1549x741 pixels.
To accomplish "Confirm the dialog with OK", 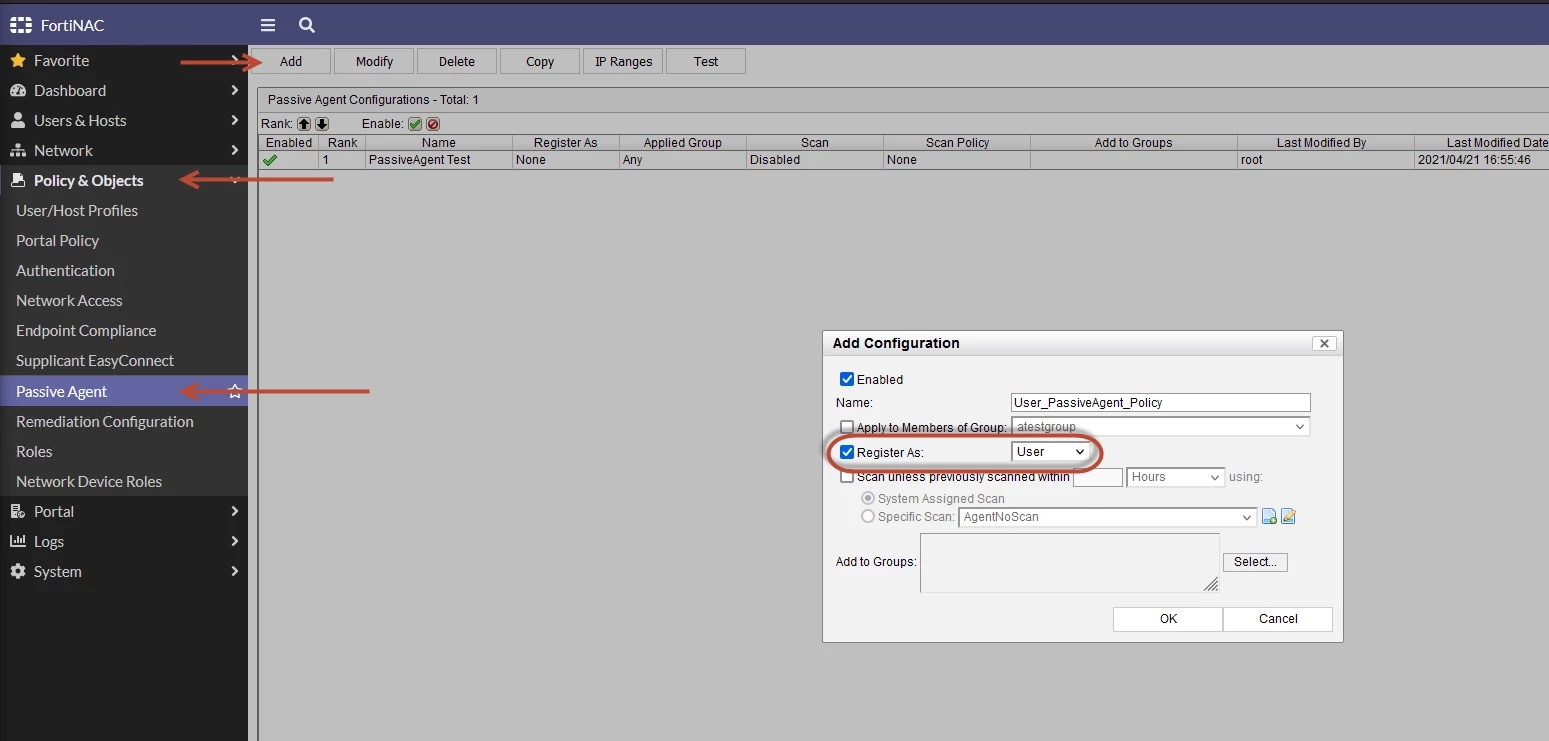I will pyautogui.click(x=1168, y=619).
